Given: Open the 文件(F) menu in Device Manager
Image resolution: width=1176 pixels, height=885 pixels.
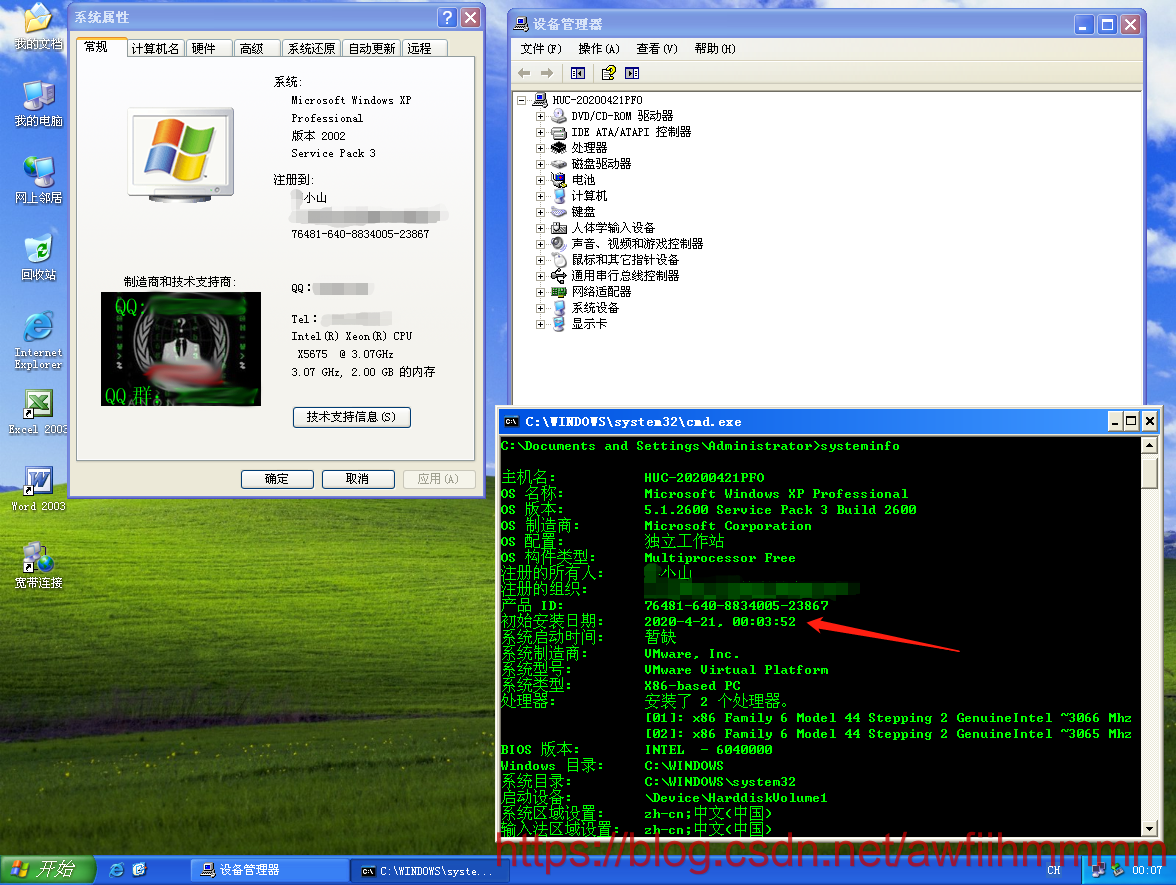Looking at the screenshot, I should (541, 49).
